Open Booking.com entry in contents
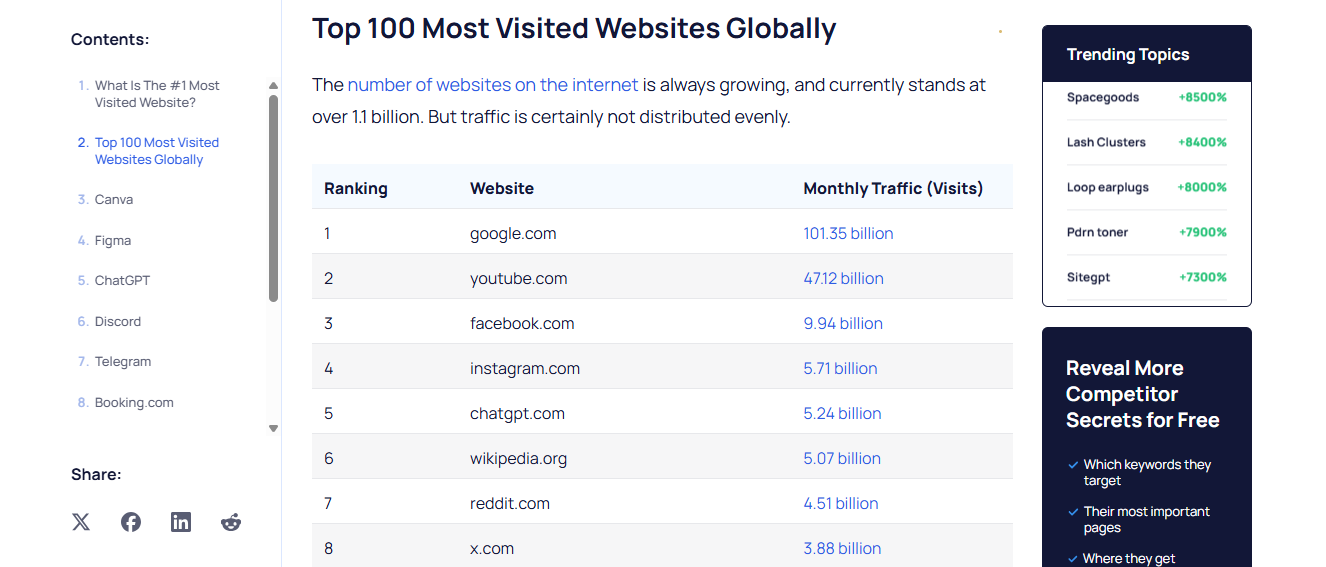 134,403
